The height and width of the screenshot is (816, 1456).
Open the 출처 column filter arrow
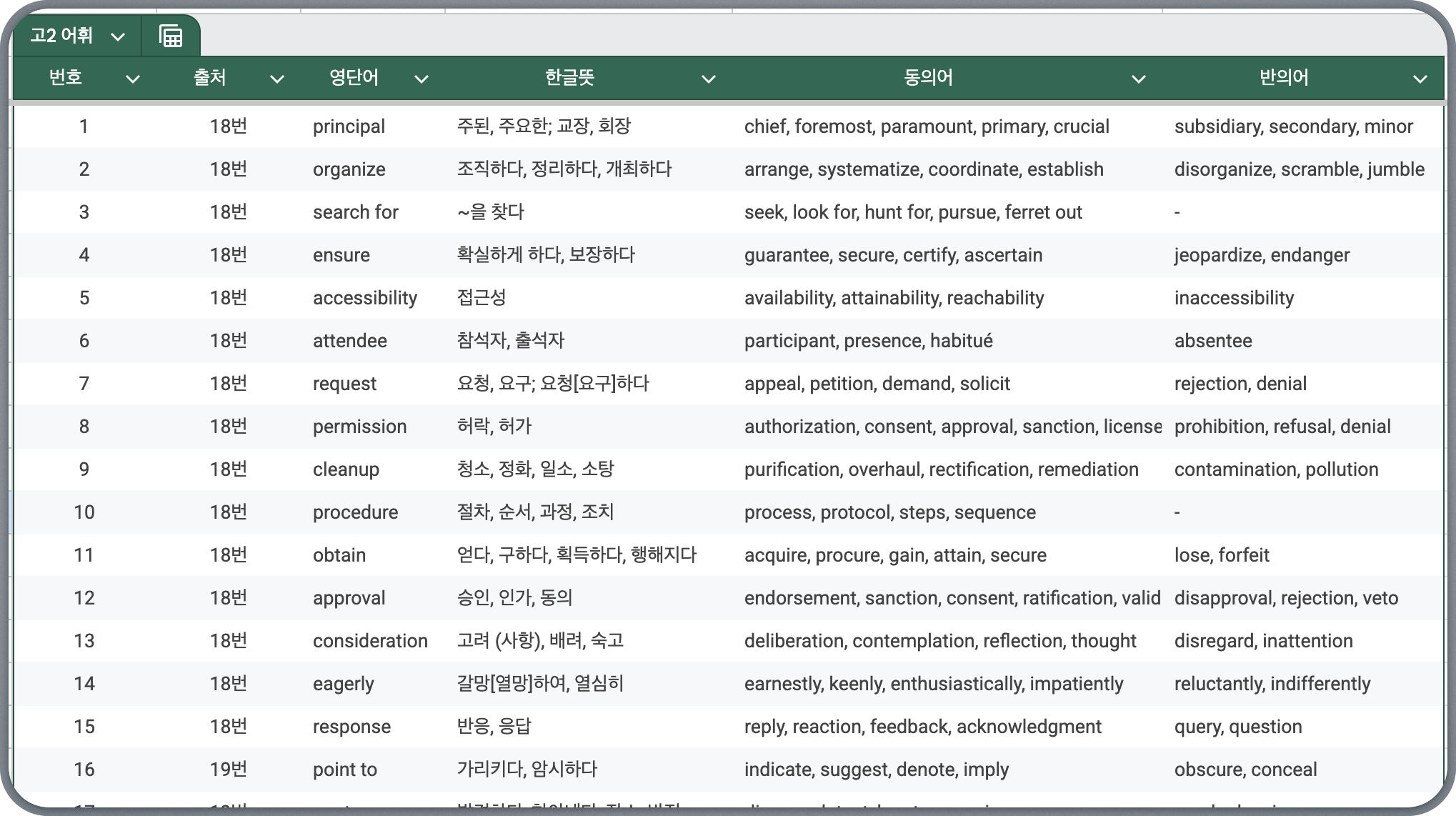click(277, 79)
